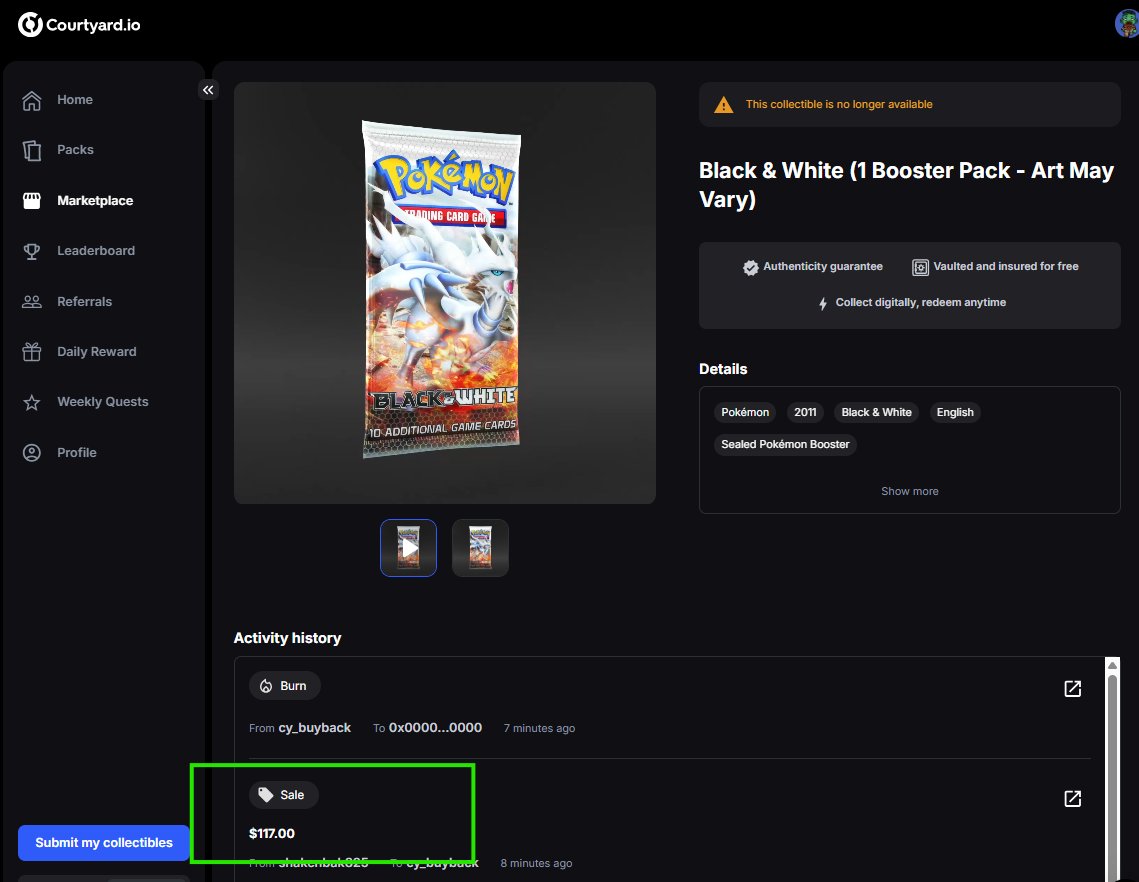Click the Authenticity guarantee badge icon
1139x882 pixels.
(x=750, y=267)
